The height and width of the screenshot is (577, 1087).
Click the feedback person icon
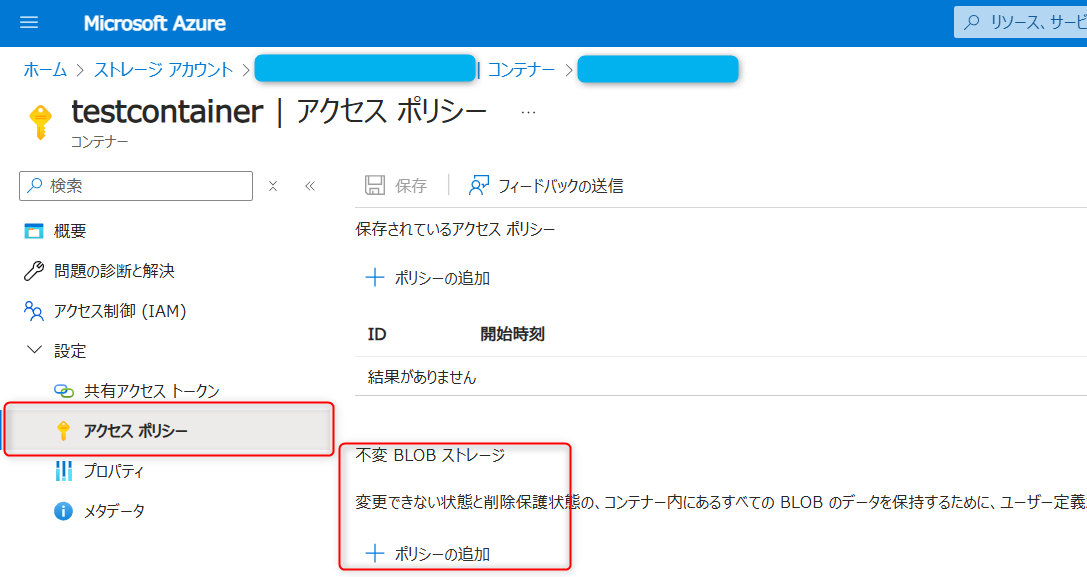tap(478, 185)
